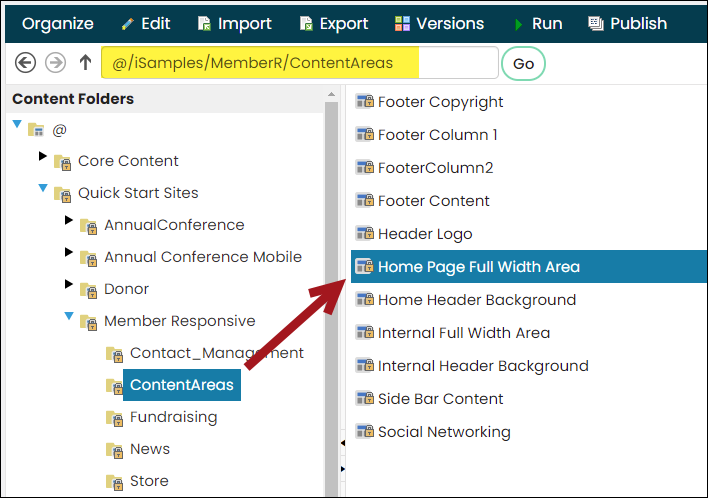Select the @ root folder icon
This screenshot has height=498, width=708.
point(36,130)
